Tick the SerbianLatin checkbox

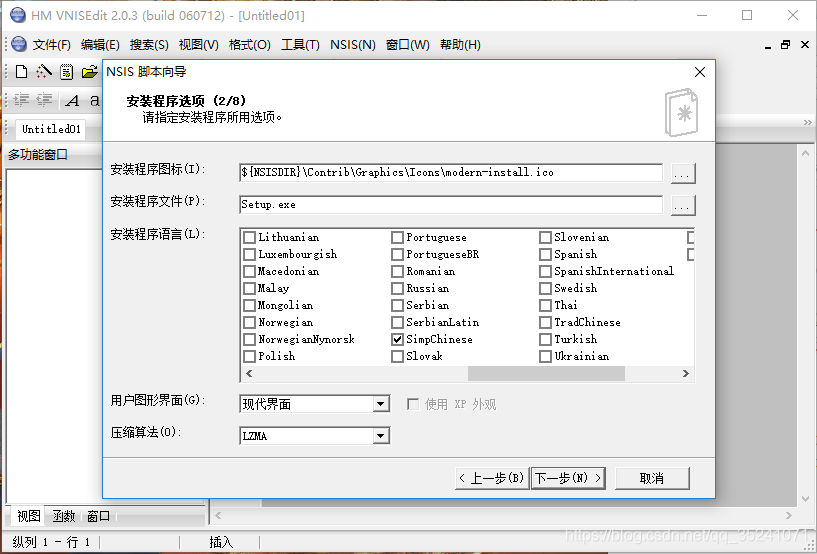click(x=398, y=323)
